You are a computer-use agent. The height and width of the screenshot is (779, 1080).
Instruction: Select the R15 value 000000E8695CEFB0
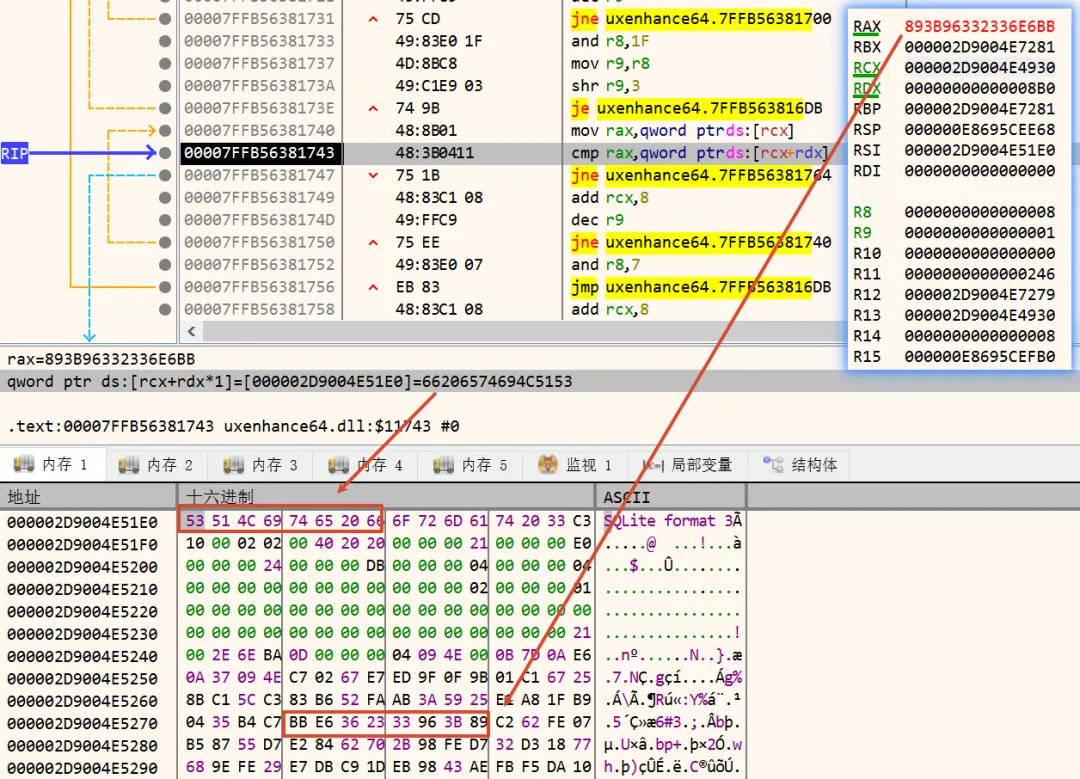coord(979,357)
